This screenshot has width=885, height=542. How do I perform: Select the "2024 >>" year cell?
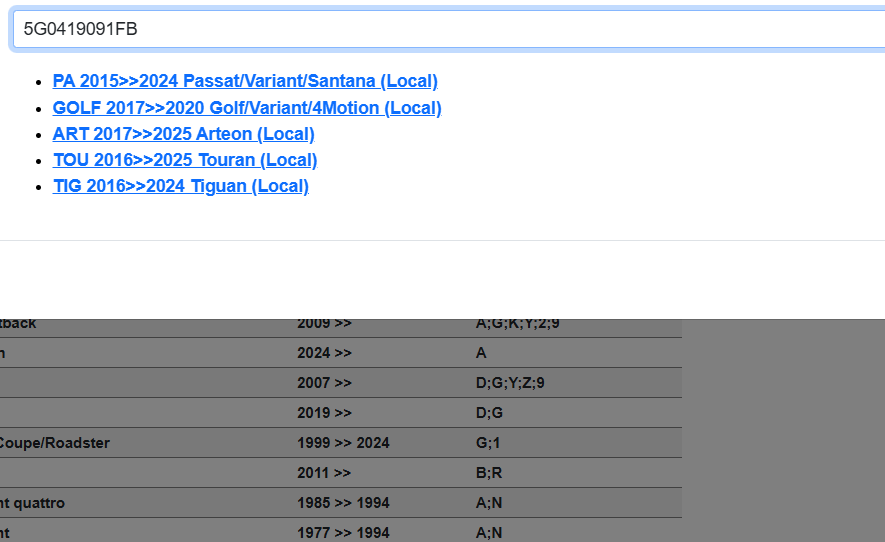[x=324, y=353]
